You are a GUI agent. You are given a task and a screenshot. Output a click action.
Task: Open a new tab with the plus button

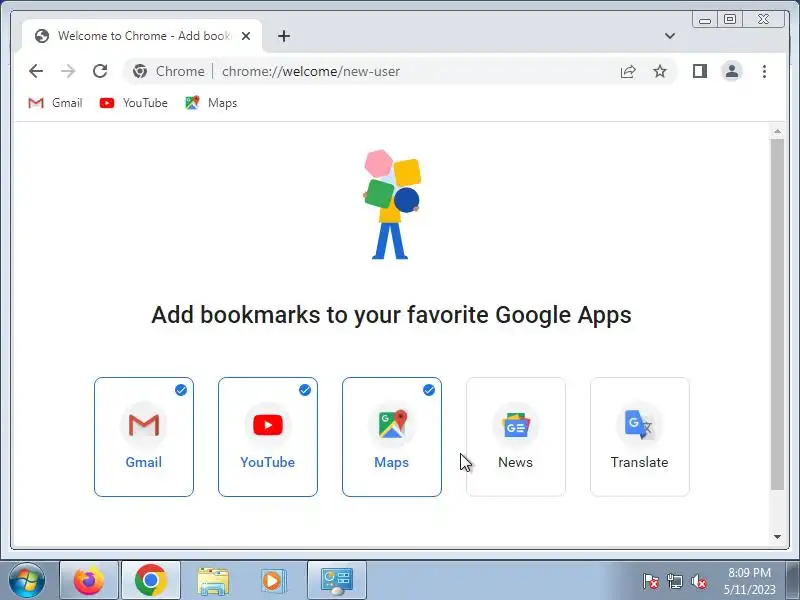coord(284,36)
